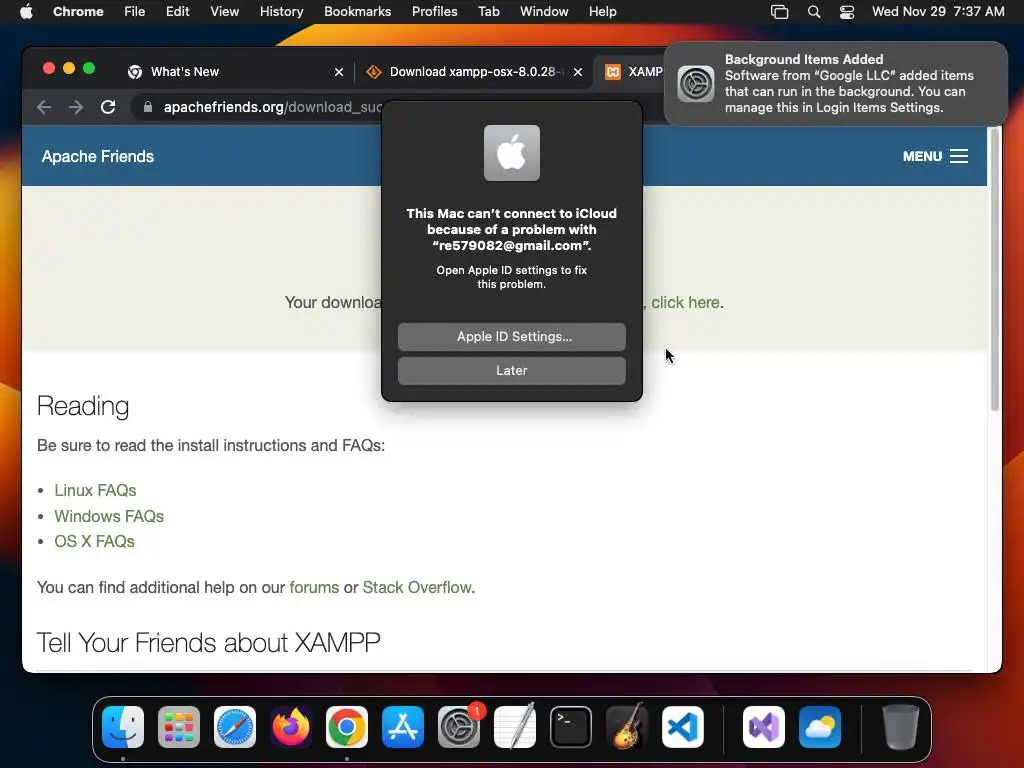Open the Trash in the dock
1024x768 pixels.
click(x=901, y=727)
